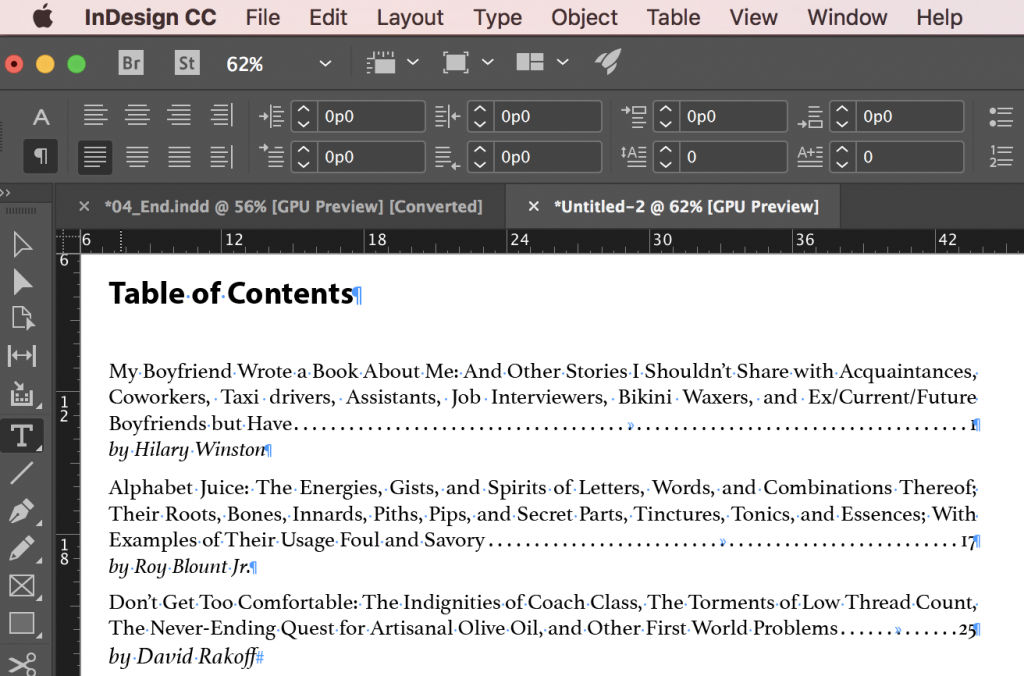The height and width of the screenshot is (676, 1024).
Task: Select the Page tool
Action: pos(22,318)
